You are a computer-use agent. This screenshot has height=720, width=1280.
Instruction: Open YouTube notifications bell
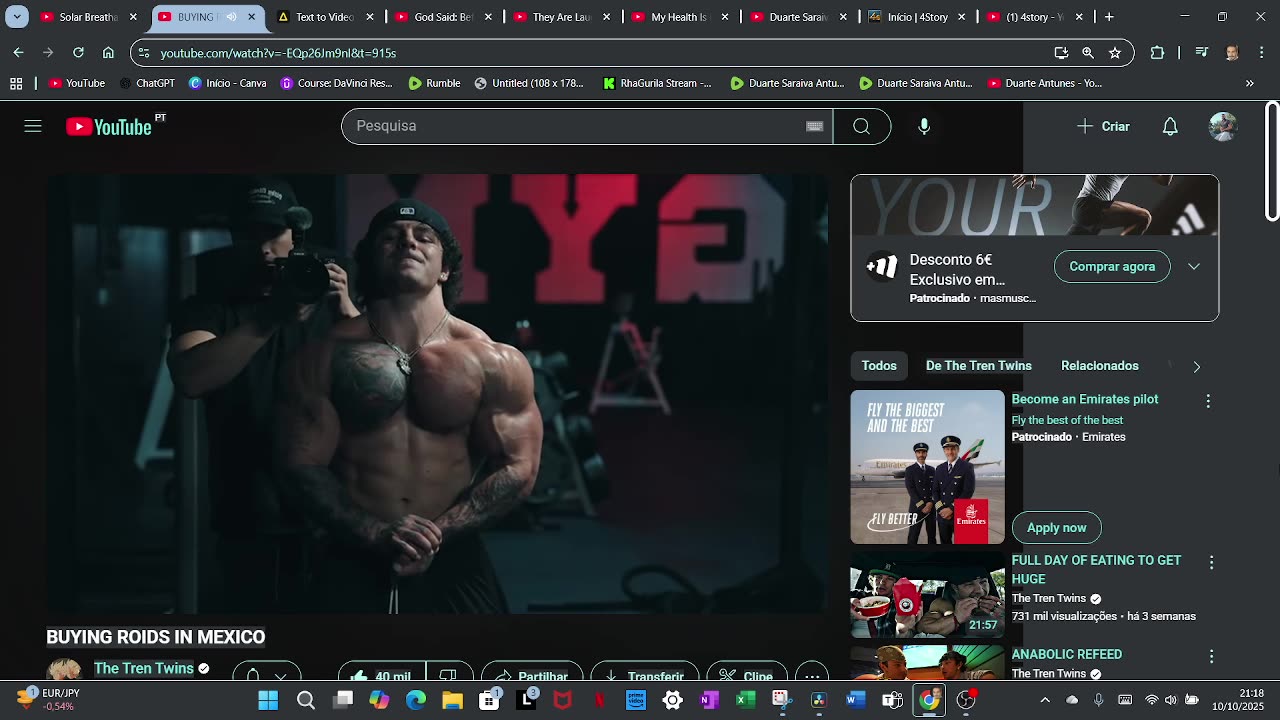pos(1170,126)
